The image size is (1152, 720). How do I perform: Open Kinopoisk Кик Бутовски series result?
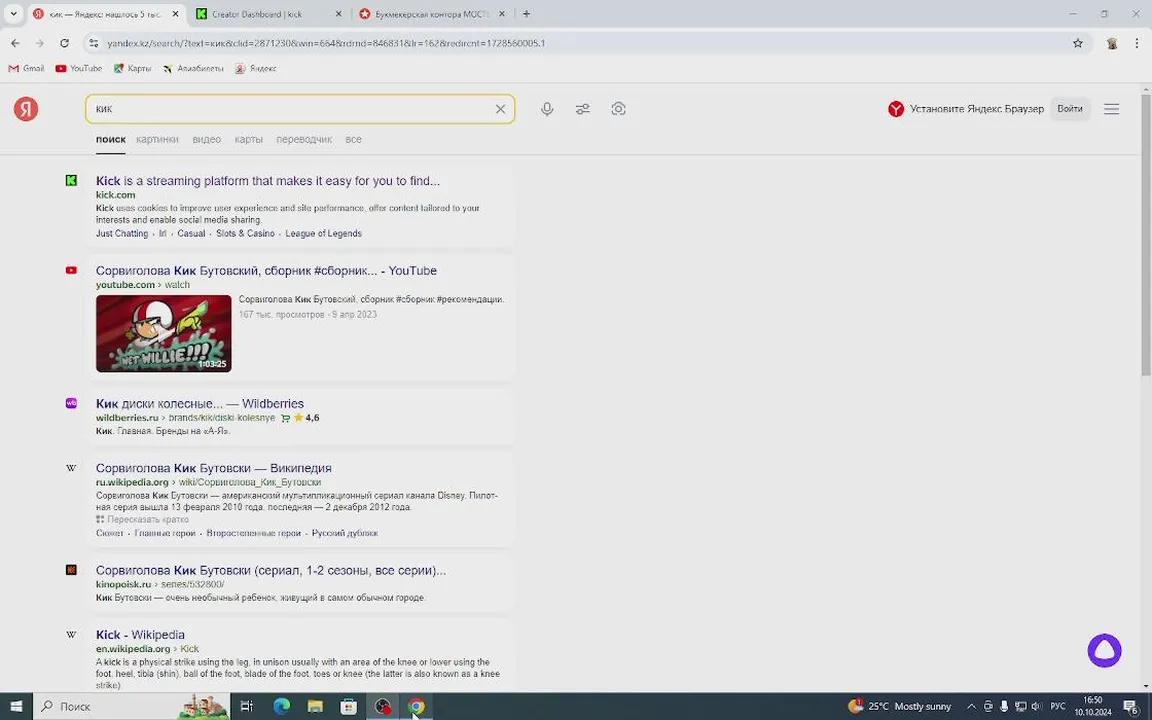(271, 570)
